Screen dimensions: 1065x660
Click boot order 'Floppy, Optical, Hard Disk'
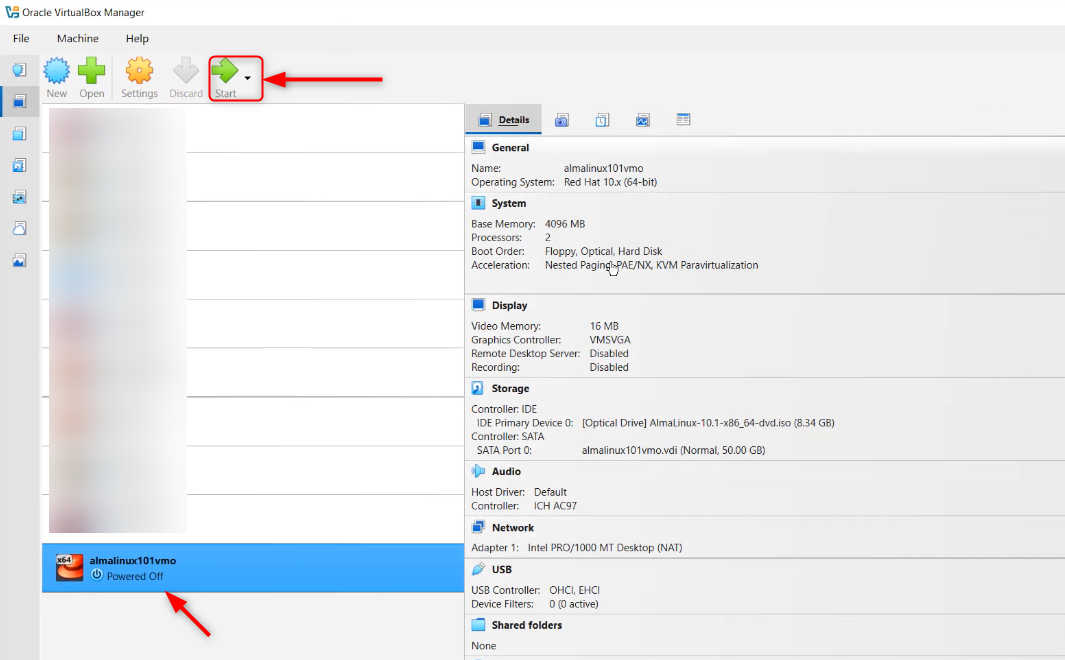coord(603,251)
